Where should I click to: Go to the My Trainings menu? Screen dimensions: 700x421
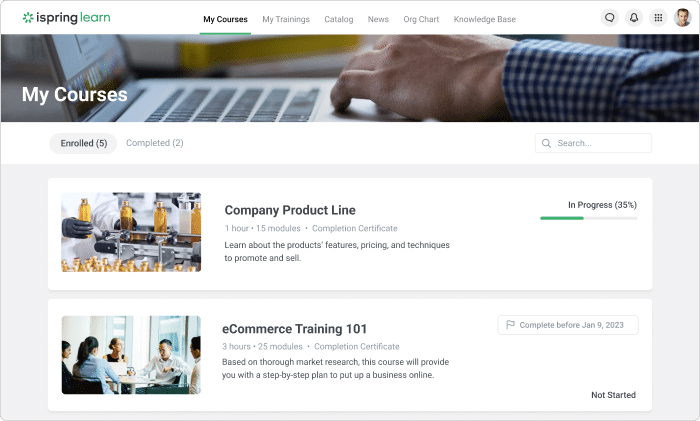tap(286, 19)
